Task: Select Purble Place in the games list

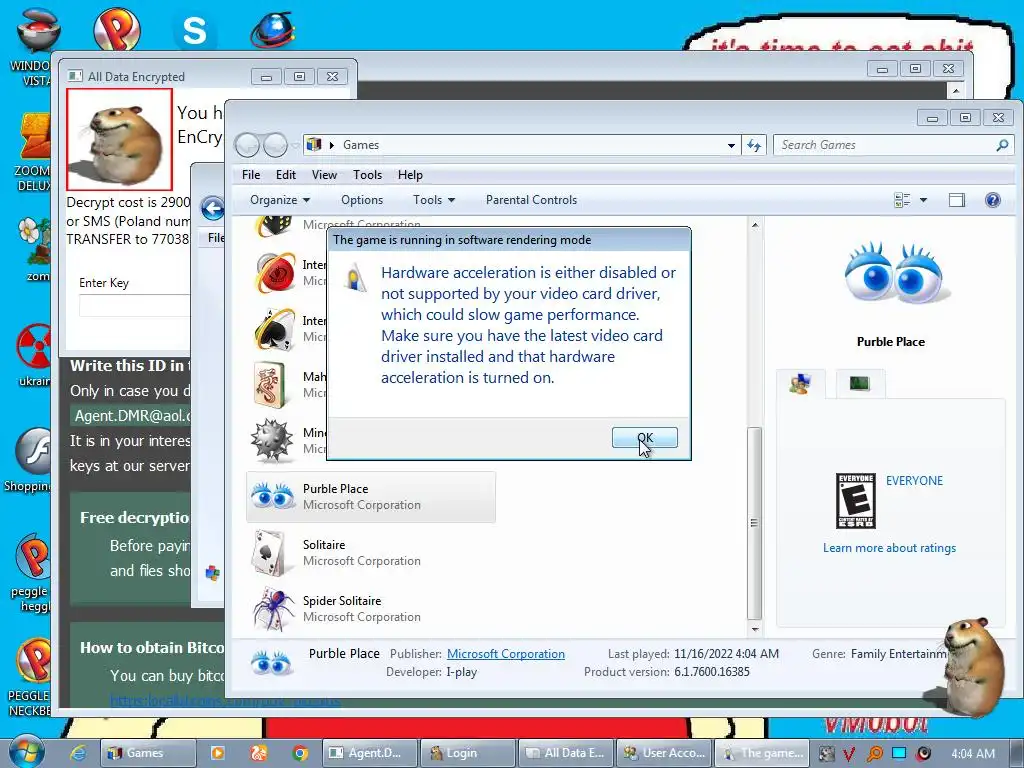Action: click(x=370, y=497)
